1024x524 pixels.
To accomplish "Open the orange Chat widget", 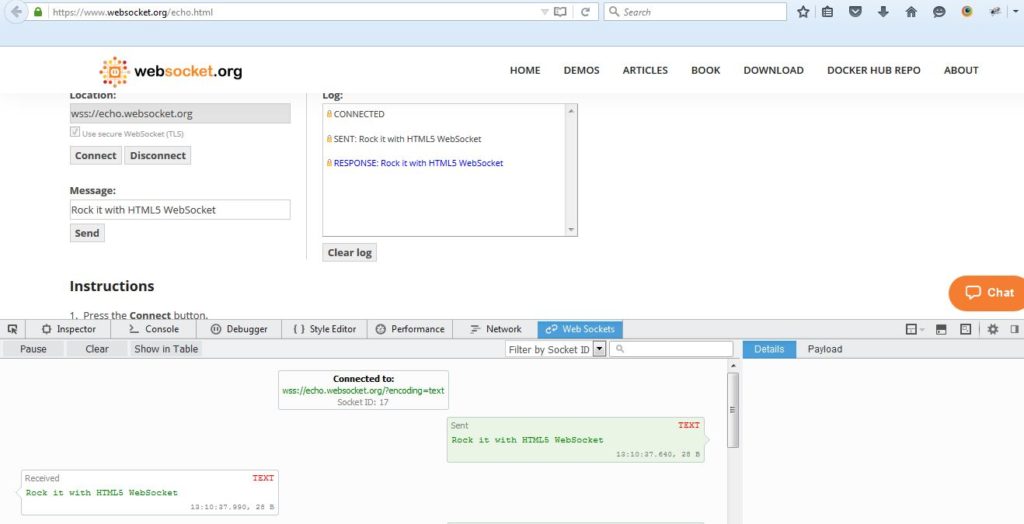I will [987, 293].
